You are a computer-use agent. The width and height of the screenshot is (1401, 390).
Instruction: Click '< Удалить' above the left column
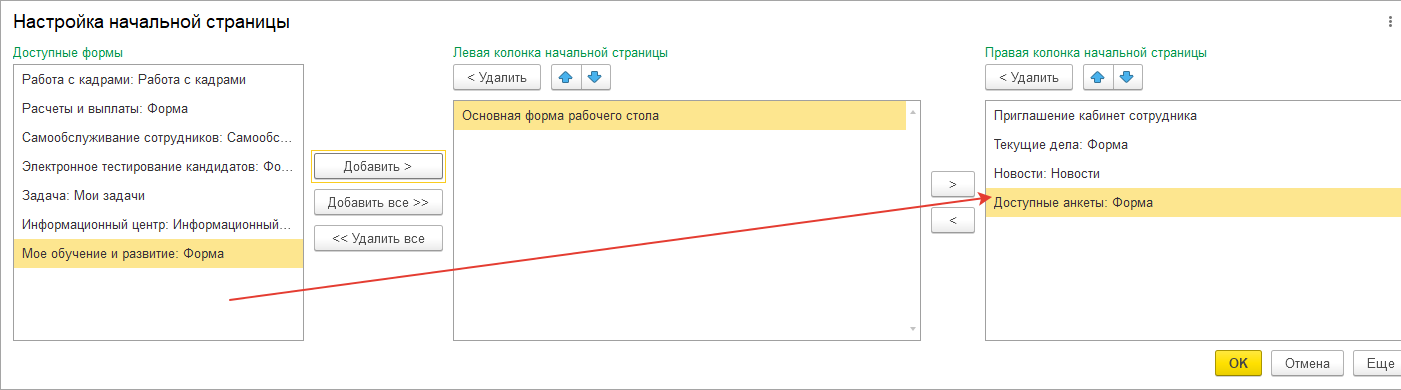[497, 77]
